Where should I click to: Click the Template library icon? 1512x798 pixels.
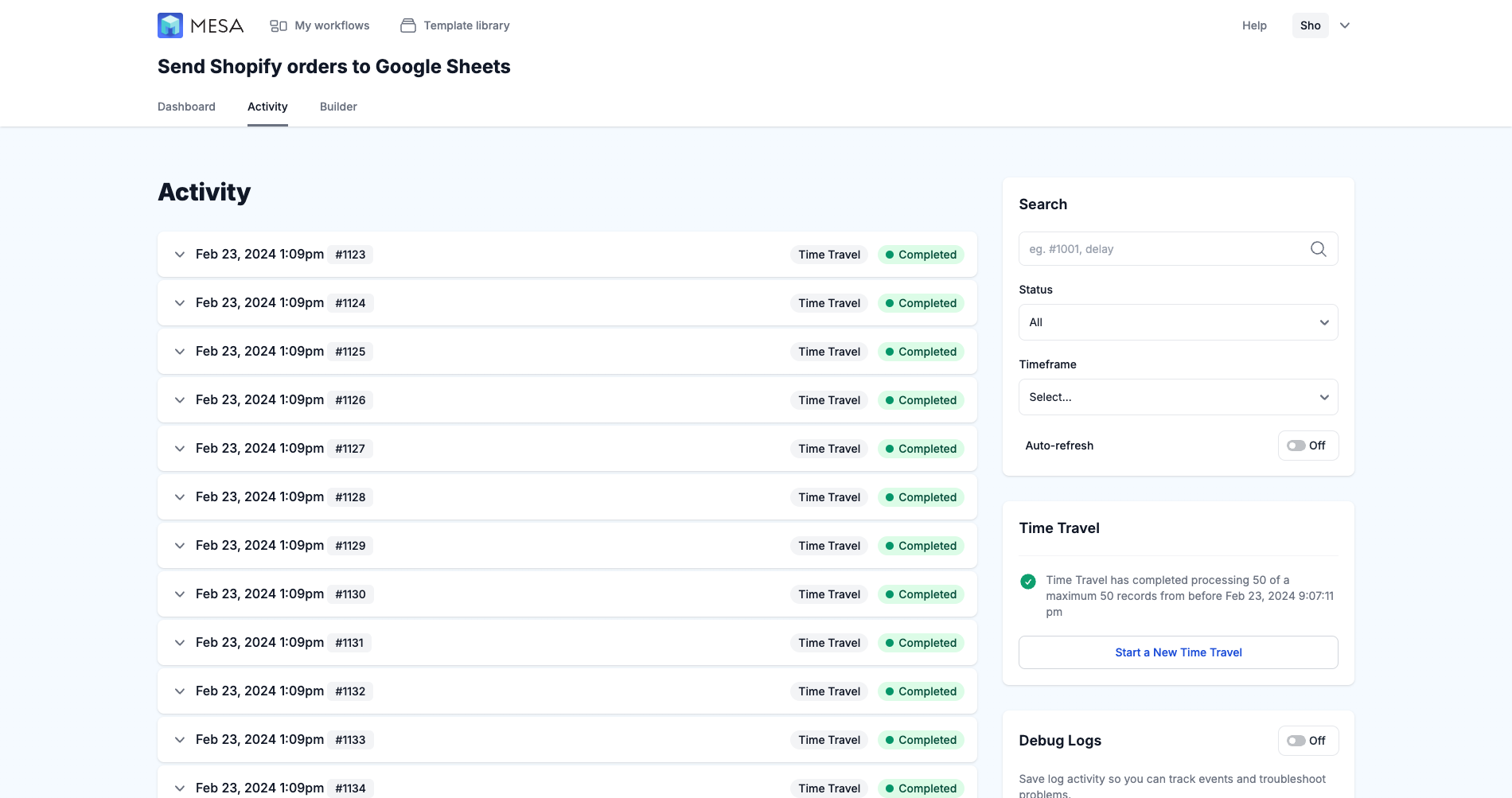[x=408, y=25]
